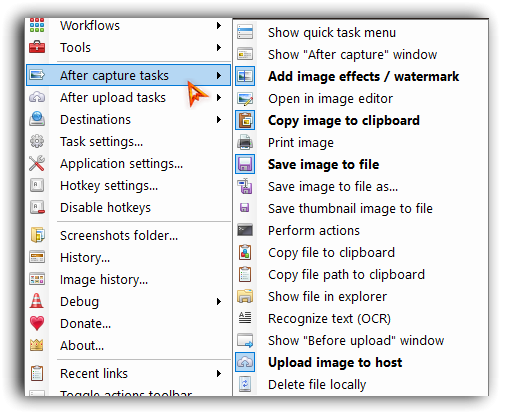Click the Recognize text OCR icon
The image size is (507, 414).
pos(245,318)
